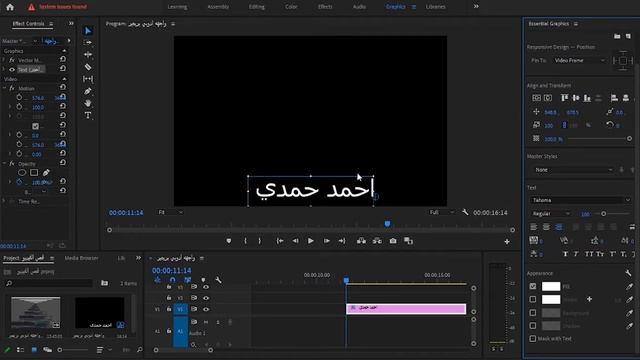
Task: Toggle the Fill checkbox
Action: click(x=533, y=287)
